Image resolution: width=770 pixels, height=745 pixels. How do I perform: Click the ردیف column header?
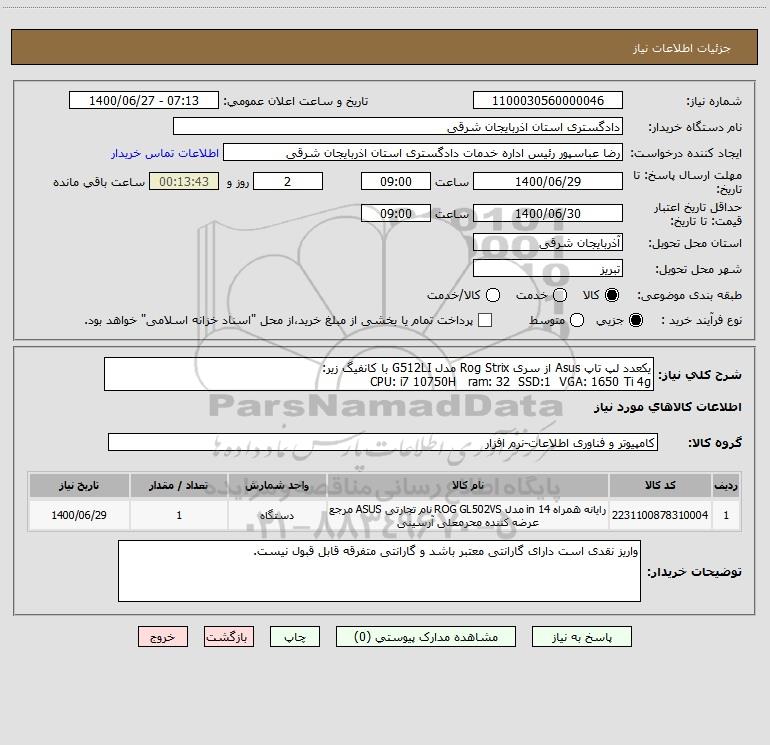[x=726, y=485]
